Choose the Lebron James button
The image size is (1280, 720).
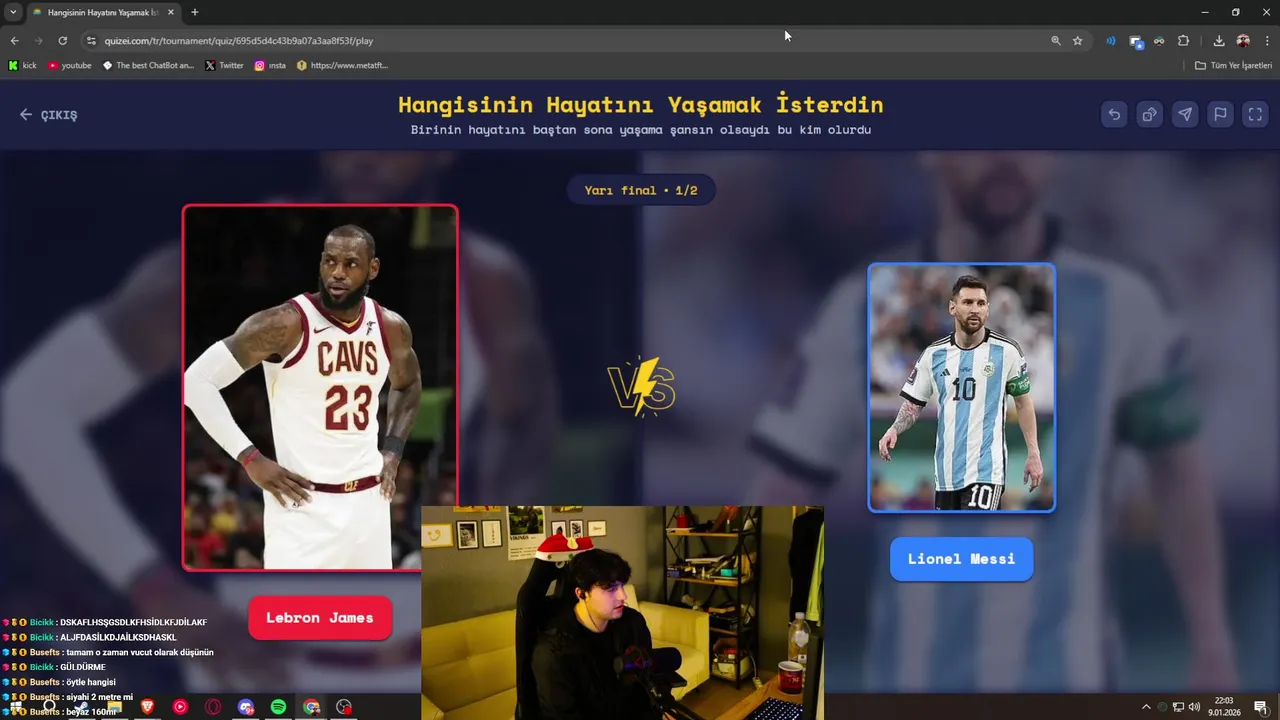click(x=320, y=618)
